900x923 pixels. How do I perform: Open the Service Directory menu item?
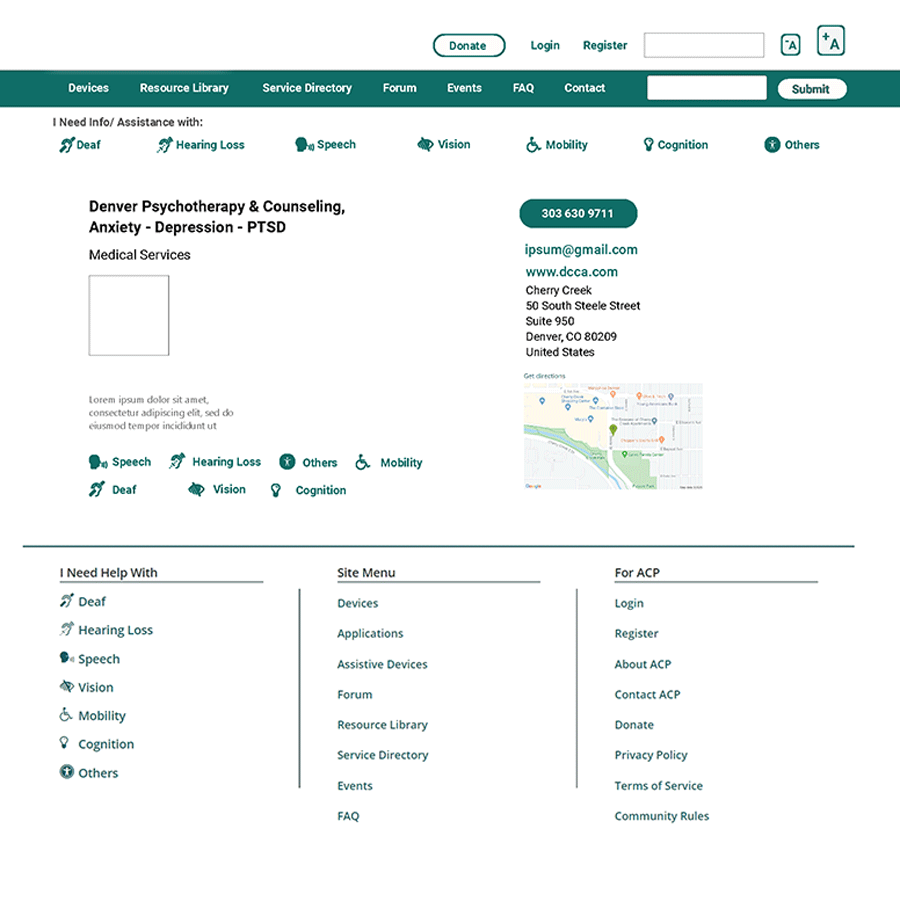[307, 88]
